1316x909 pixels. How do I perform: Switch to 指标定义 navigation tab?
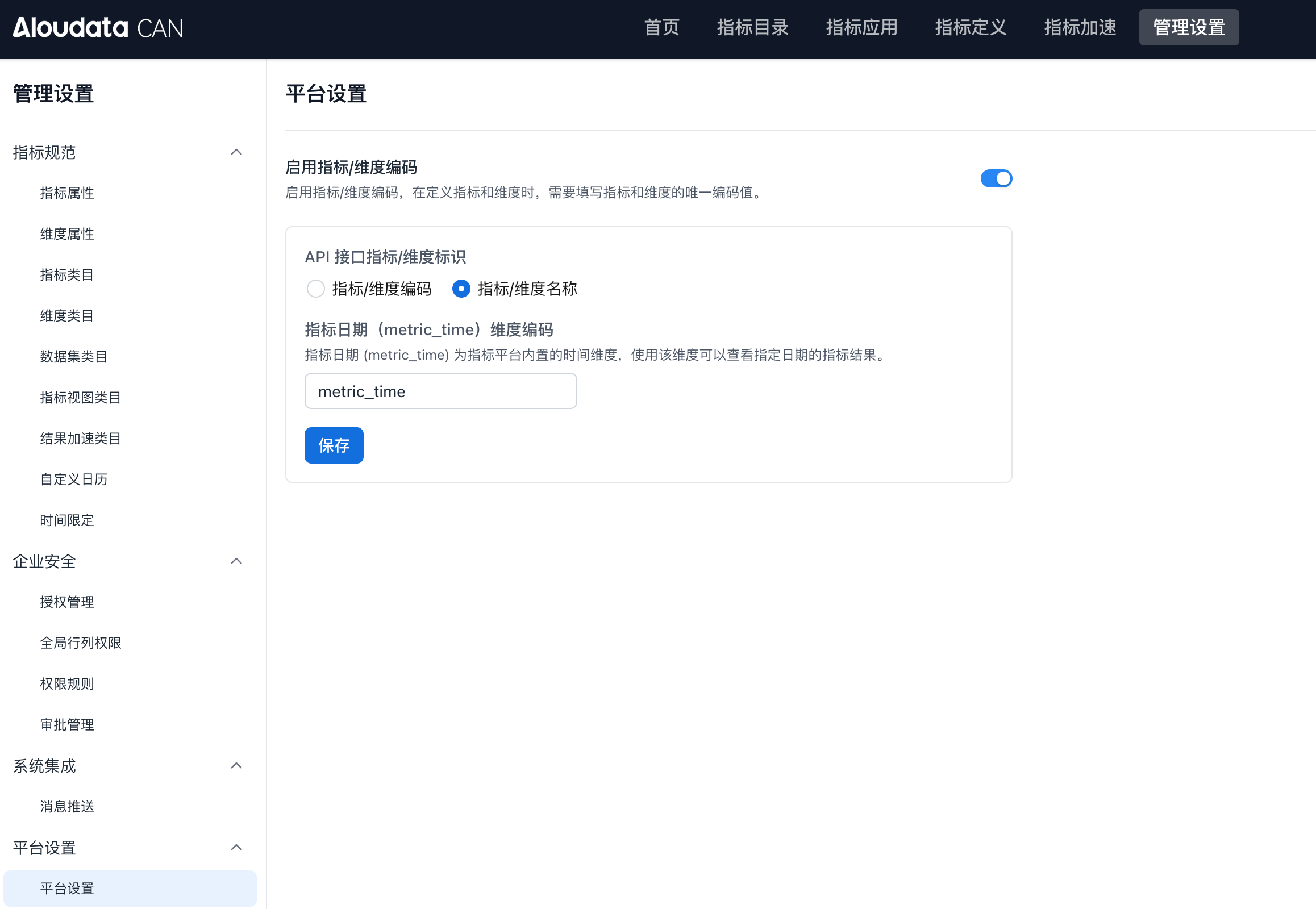(970, 27)
